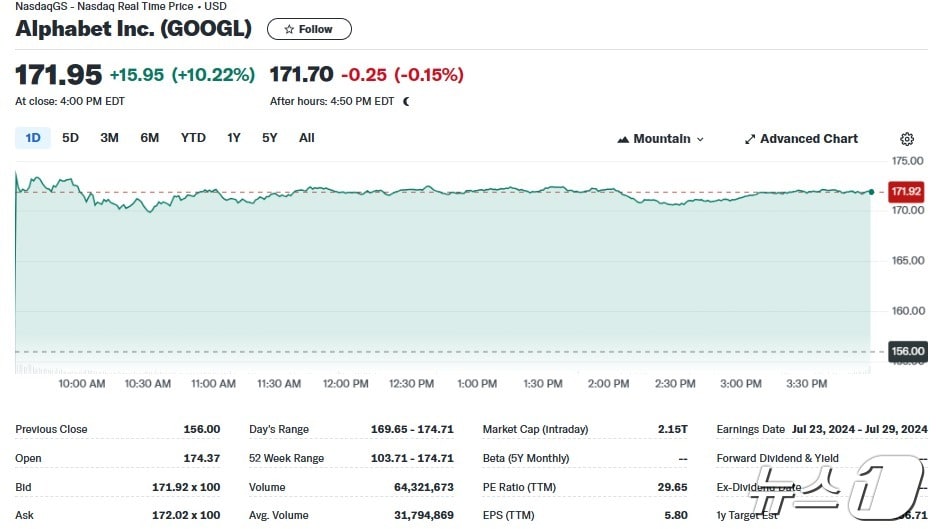Click the 156.00 previous close marker
The image size is (936, 529).
click(906, 351)
